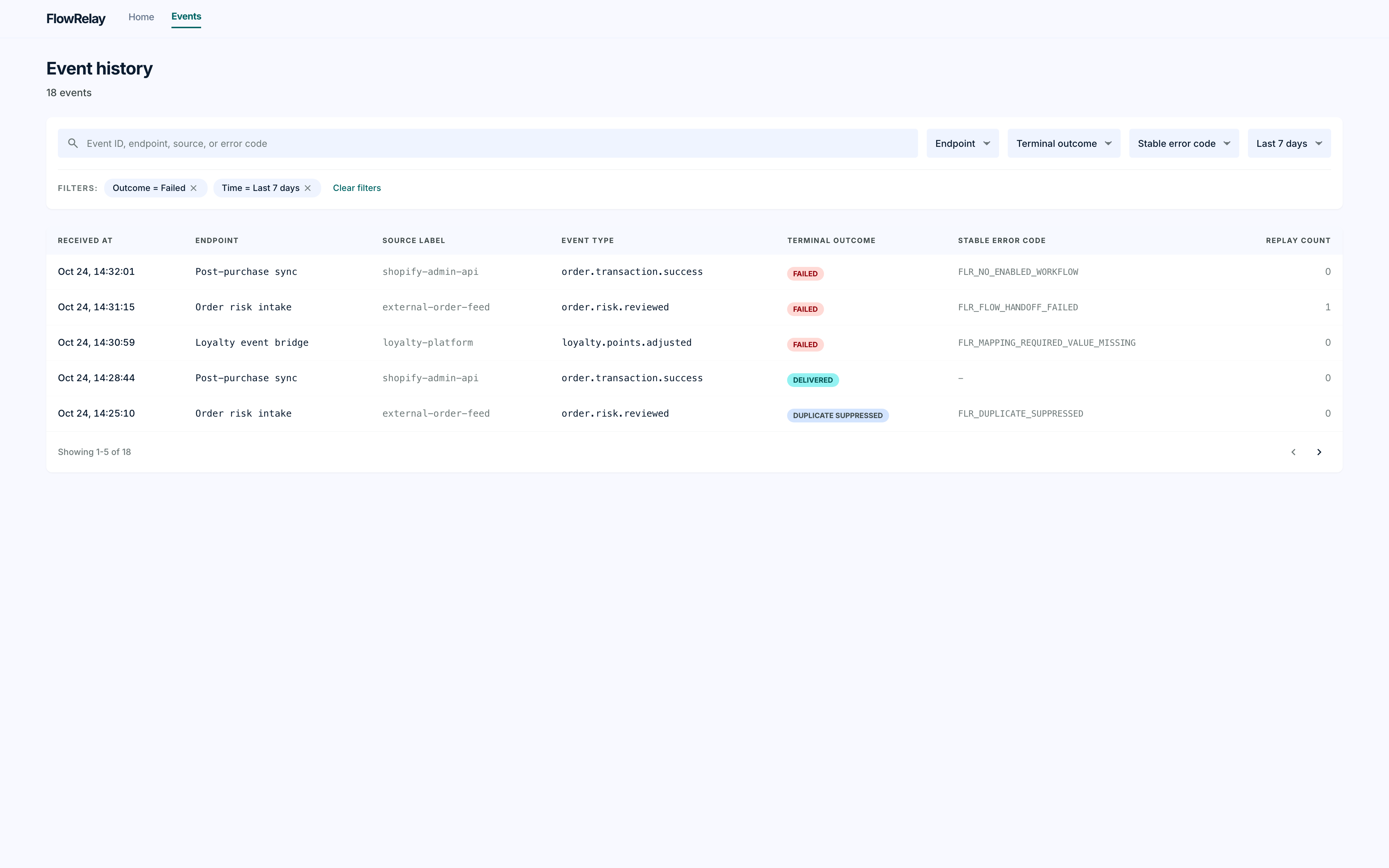Select the Events tab

186,17
